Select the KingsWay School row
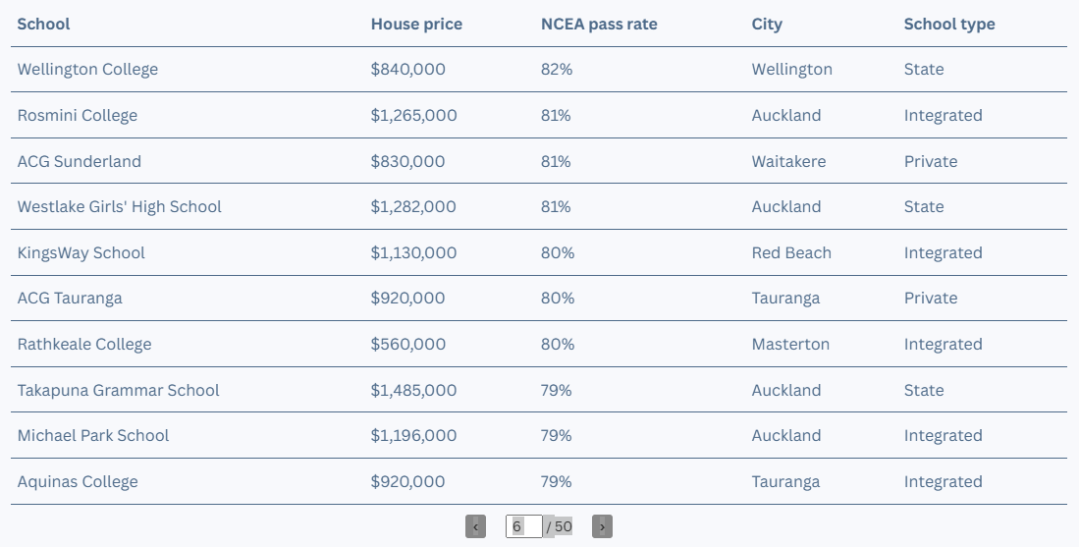1080x547 pixels. click(539, 253)
